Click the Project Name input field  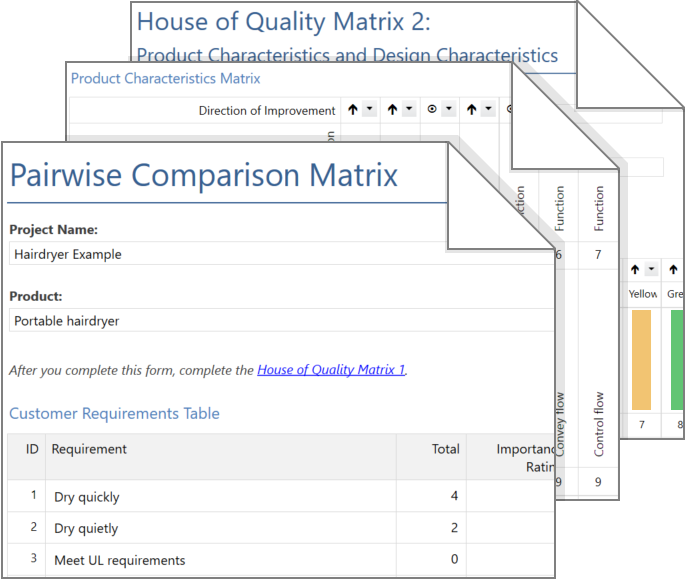click(x=280, y=254)
